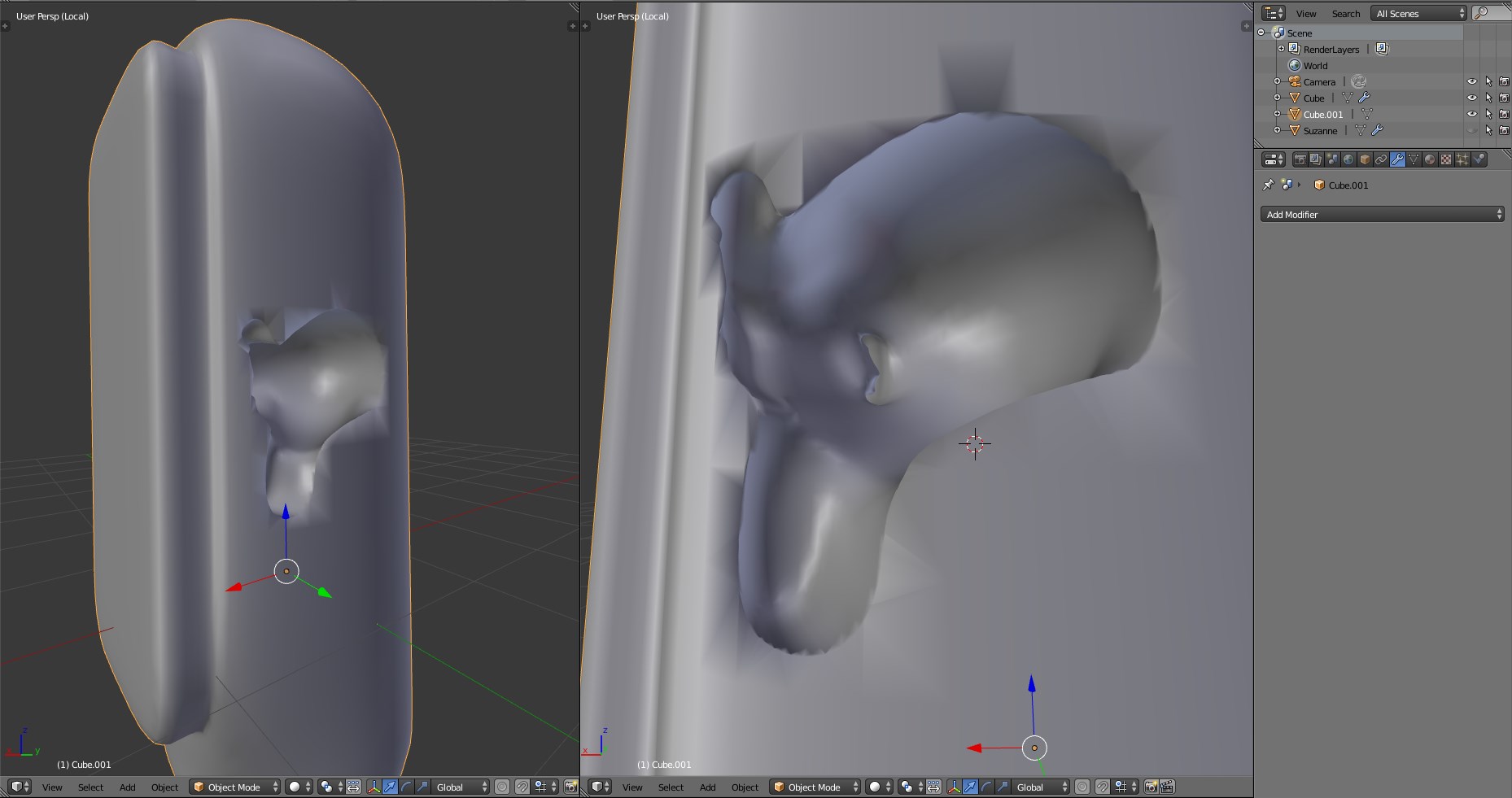The width and height of the screenshot is (1512, 798).
Task: Open the Texture properties tab checker icon
Action: click(x=1446, y=159)
